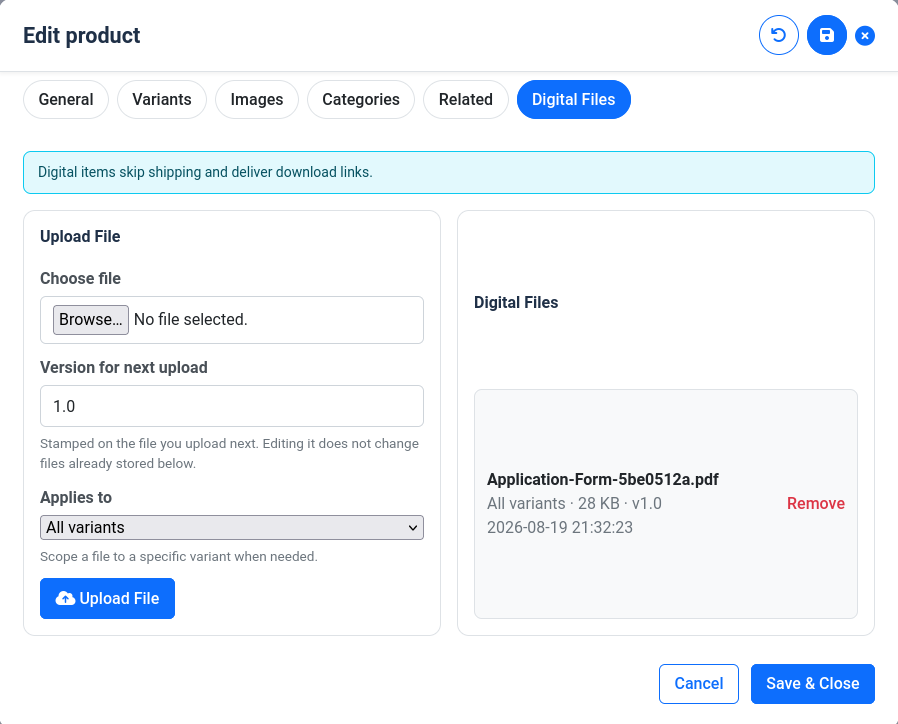Select the Digital Files tab

click(x=574, y=100)
